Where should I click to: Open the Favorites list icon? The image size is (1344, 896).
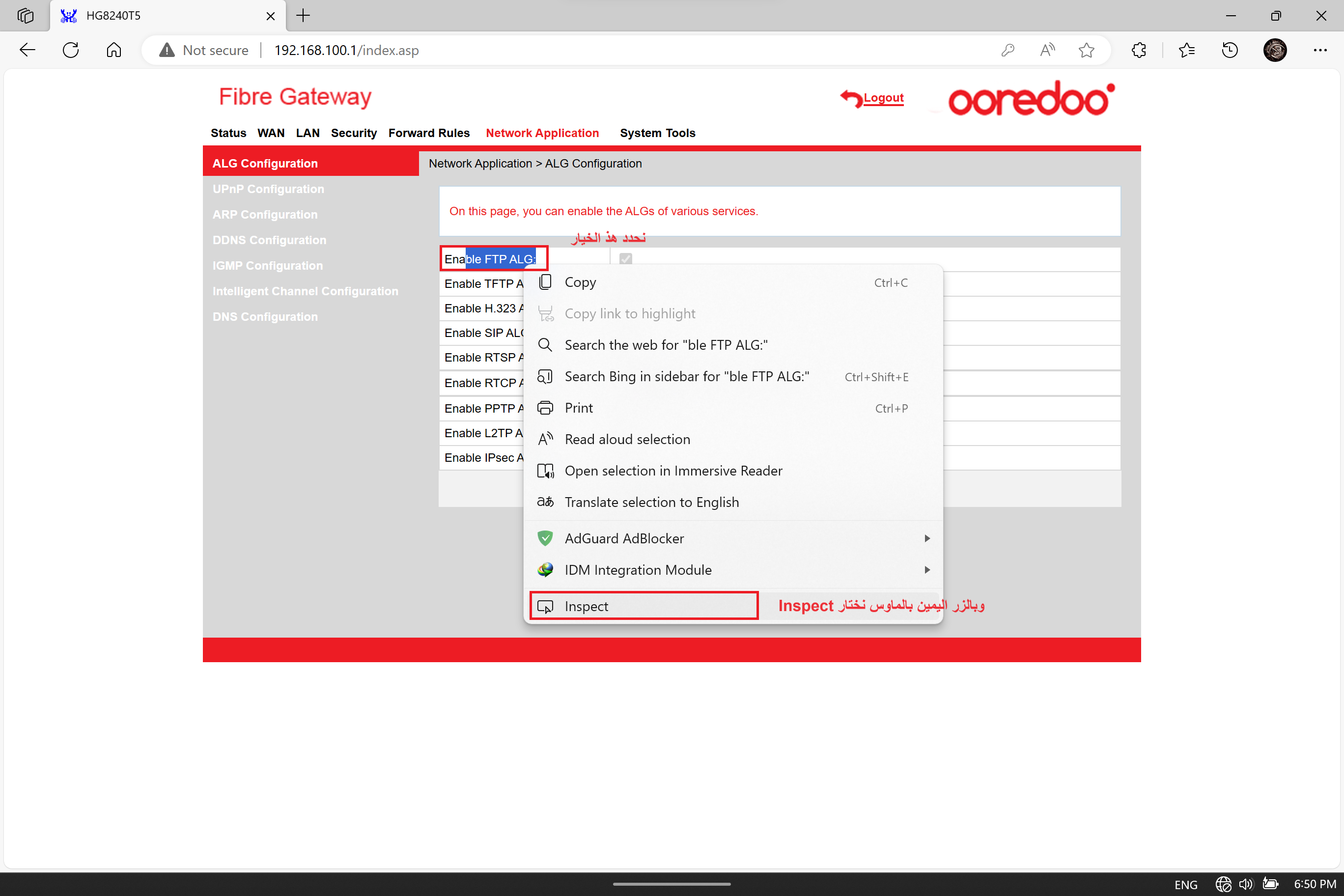1186,50
